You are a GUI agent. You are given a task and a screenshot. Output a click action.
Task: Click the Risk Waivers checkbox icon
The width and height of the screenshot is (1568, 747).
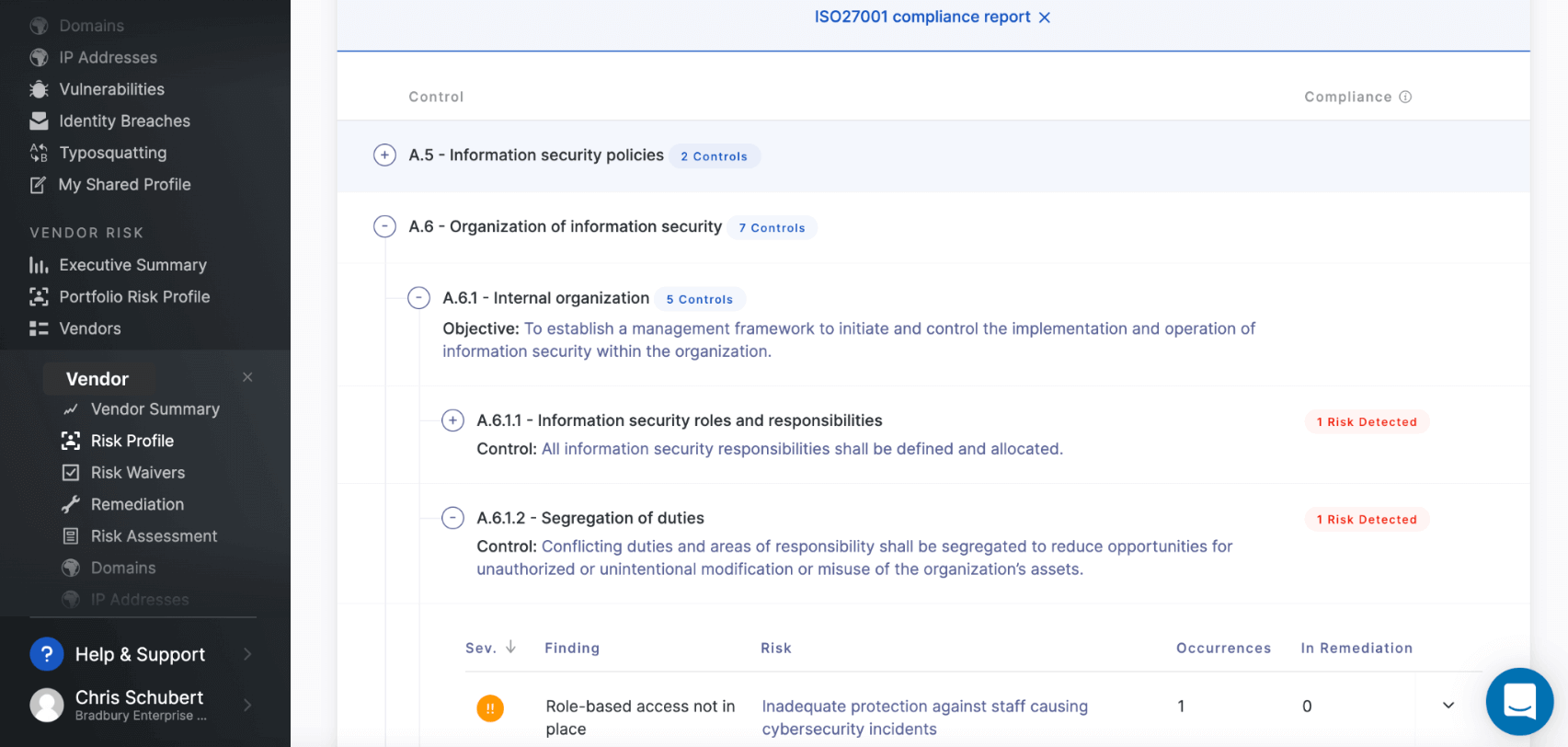[x=70, y=473]
